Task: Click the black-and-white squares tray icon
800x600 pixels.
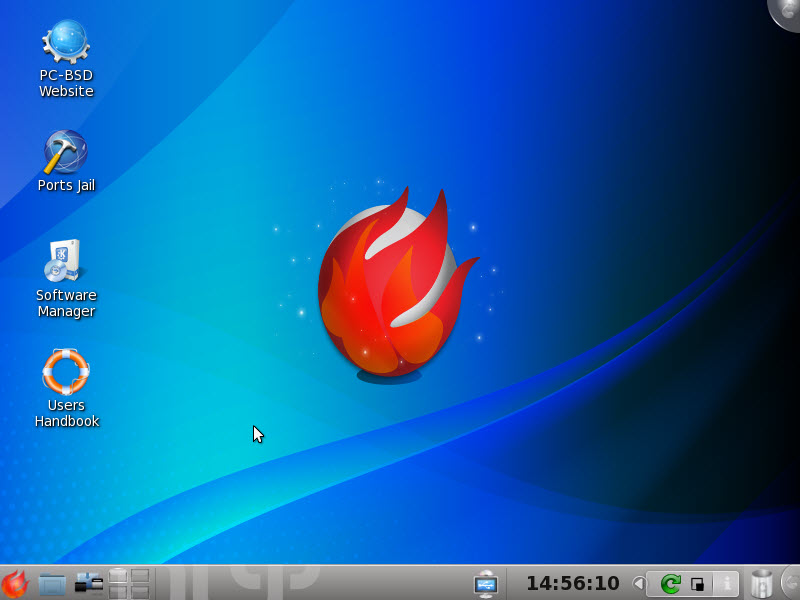Action: [697, 584]
